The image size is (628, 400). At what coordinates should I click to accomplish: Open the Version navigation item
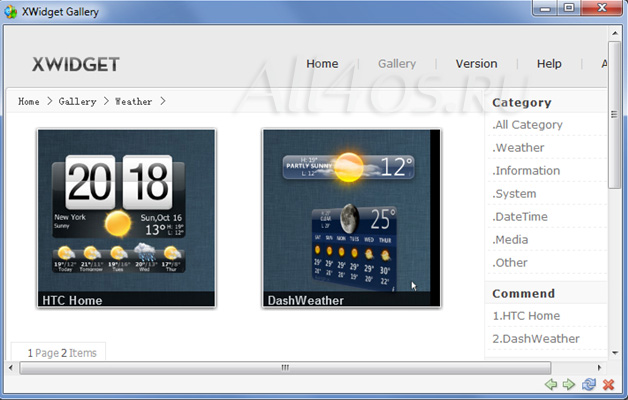point(476,64)
